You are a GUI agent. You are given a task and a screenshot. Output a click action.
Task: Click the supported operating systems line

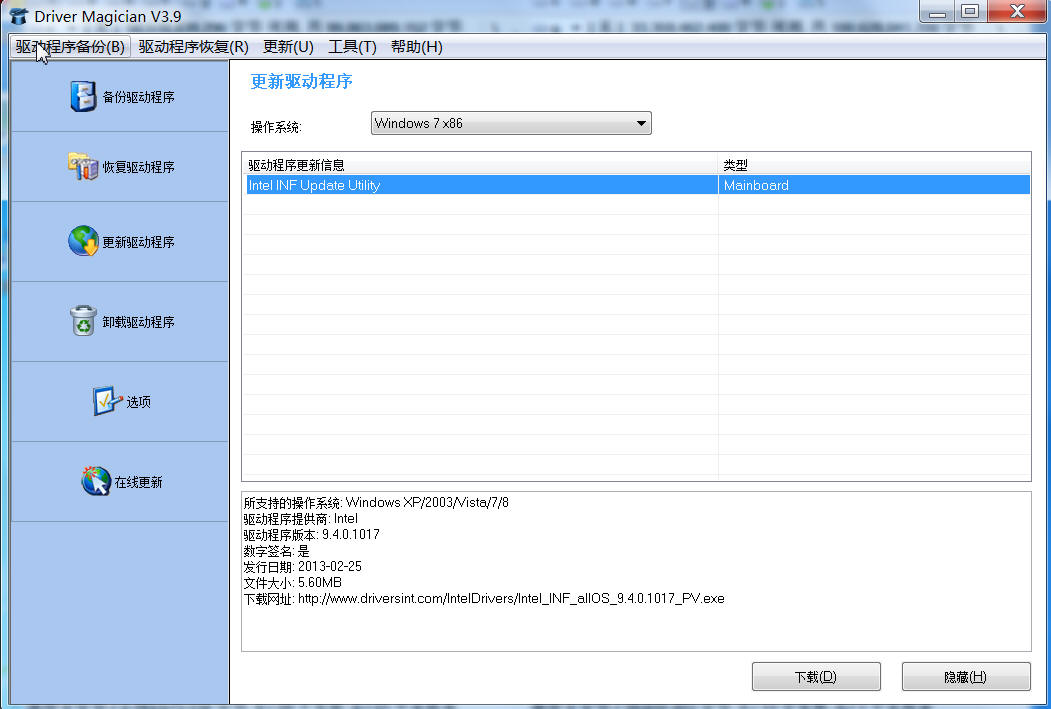(x=376, y=502)
